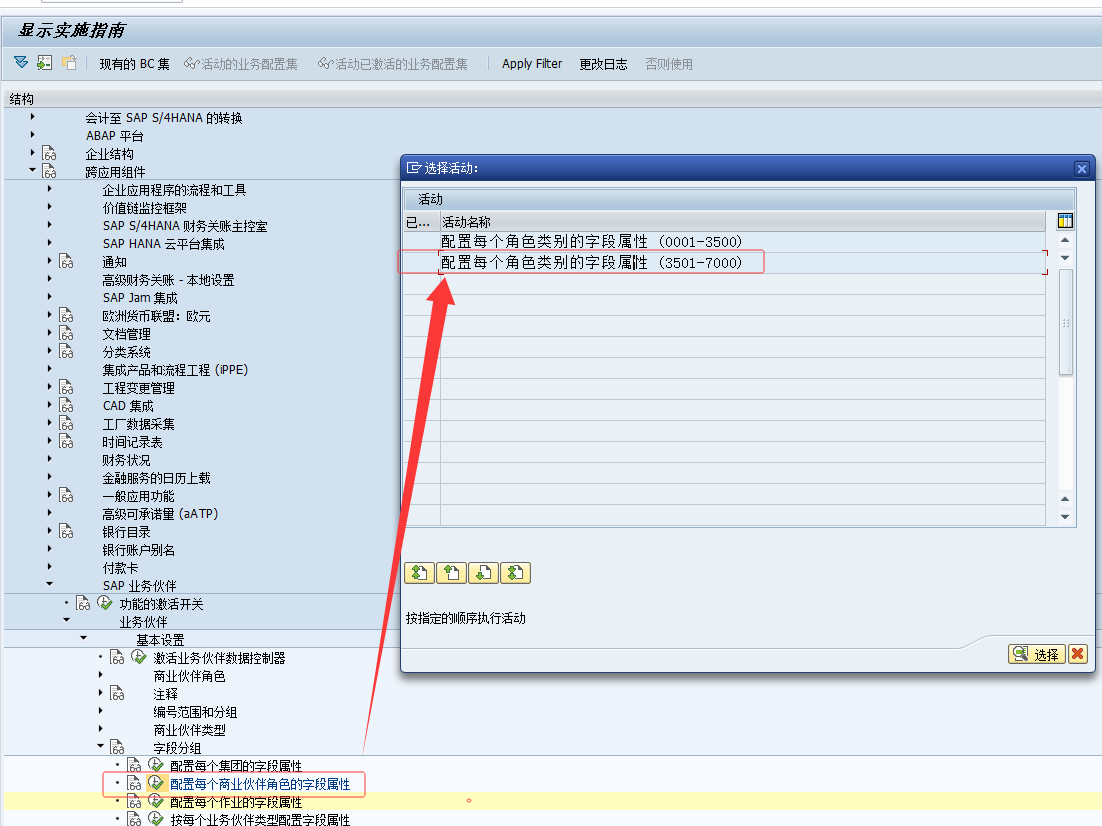The height and width of the screenshot is (826, 1102).
Task: Collapse the 字段分组 tree node
Action: click(100, 747)
